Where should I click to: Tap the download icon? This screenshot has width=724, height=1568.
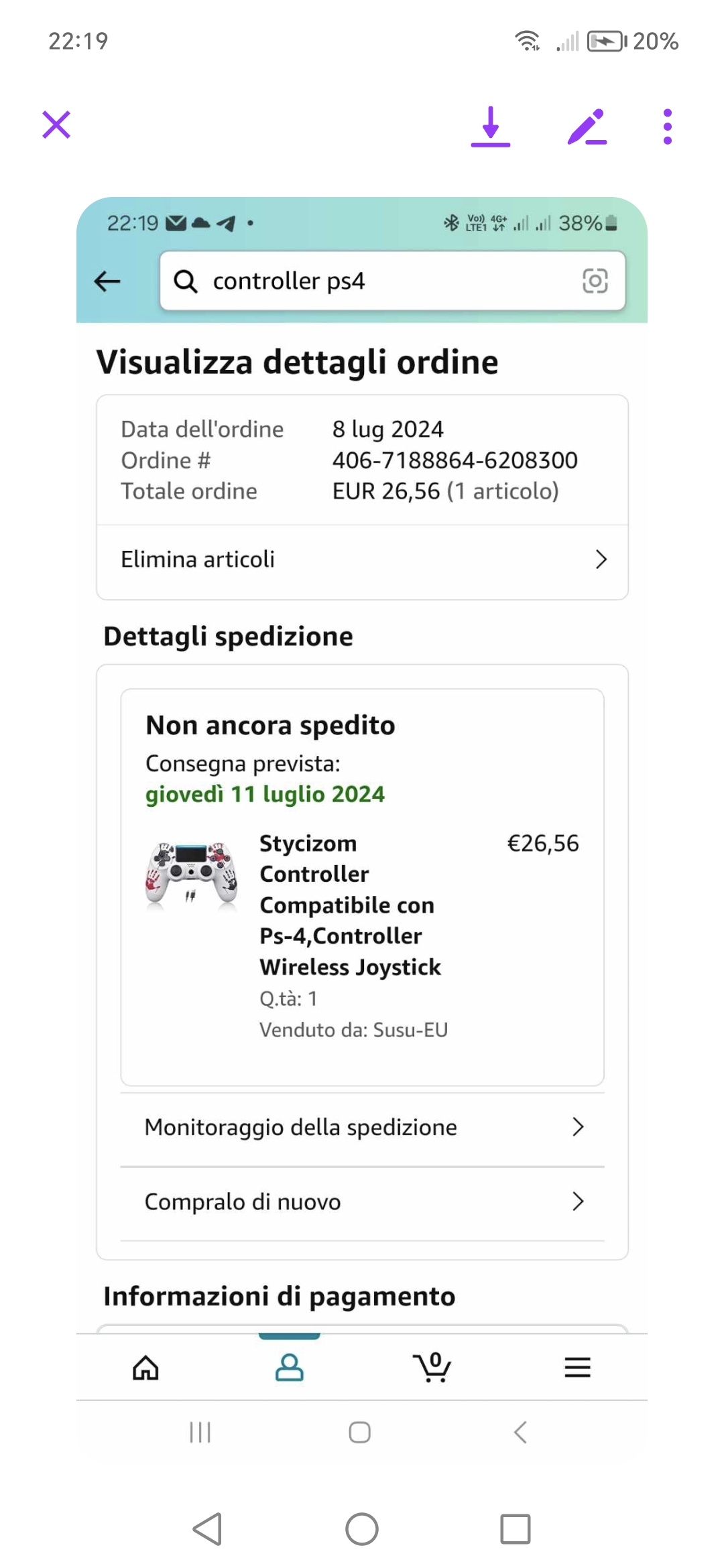tap(491, 126)
